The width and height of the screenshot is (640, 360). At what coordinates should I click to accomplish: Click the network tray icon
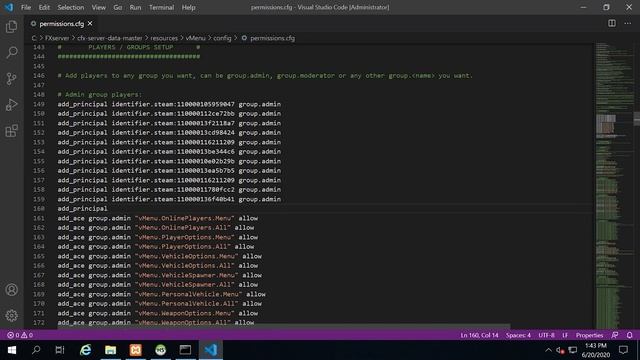(573, 350)
